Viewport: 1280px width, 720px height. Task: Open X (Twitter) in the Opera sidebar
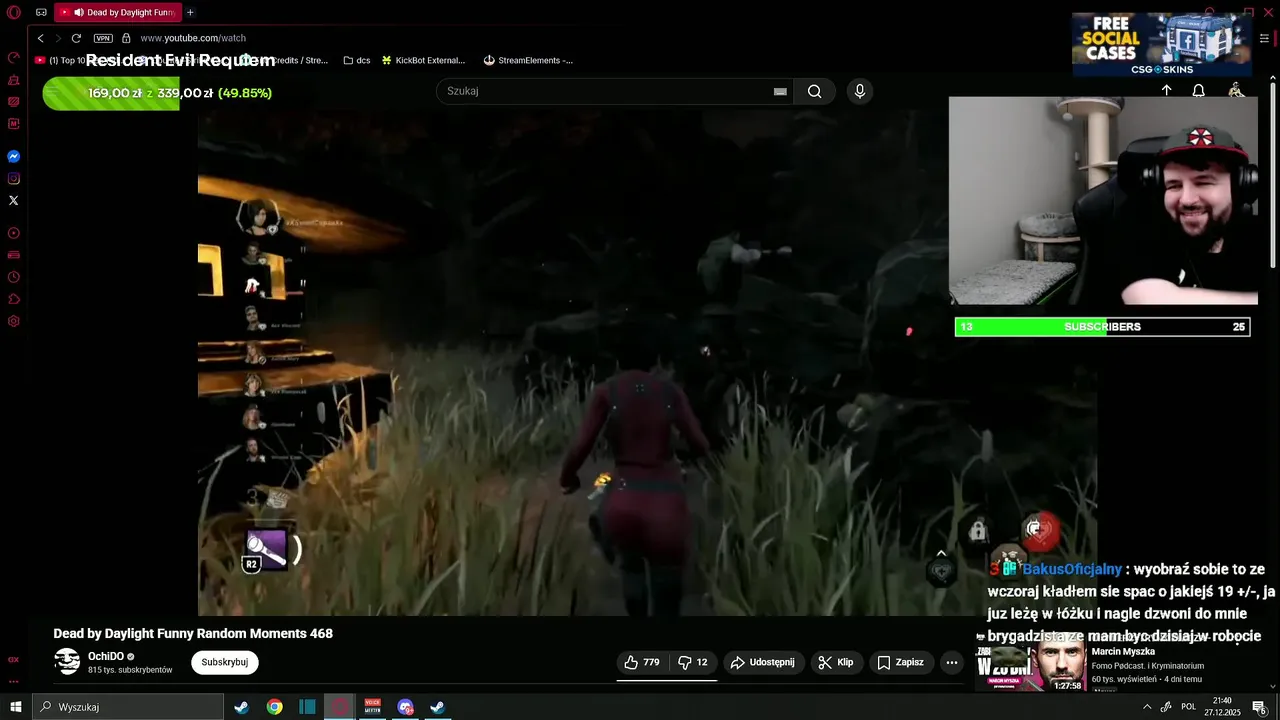(14, 201)
